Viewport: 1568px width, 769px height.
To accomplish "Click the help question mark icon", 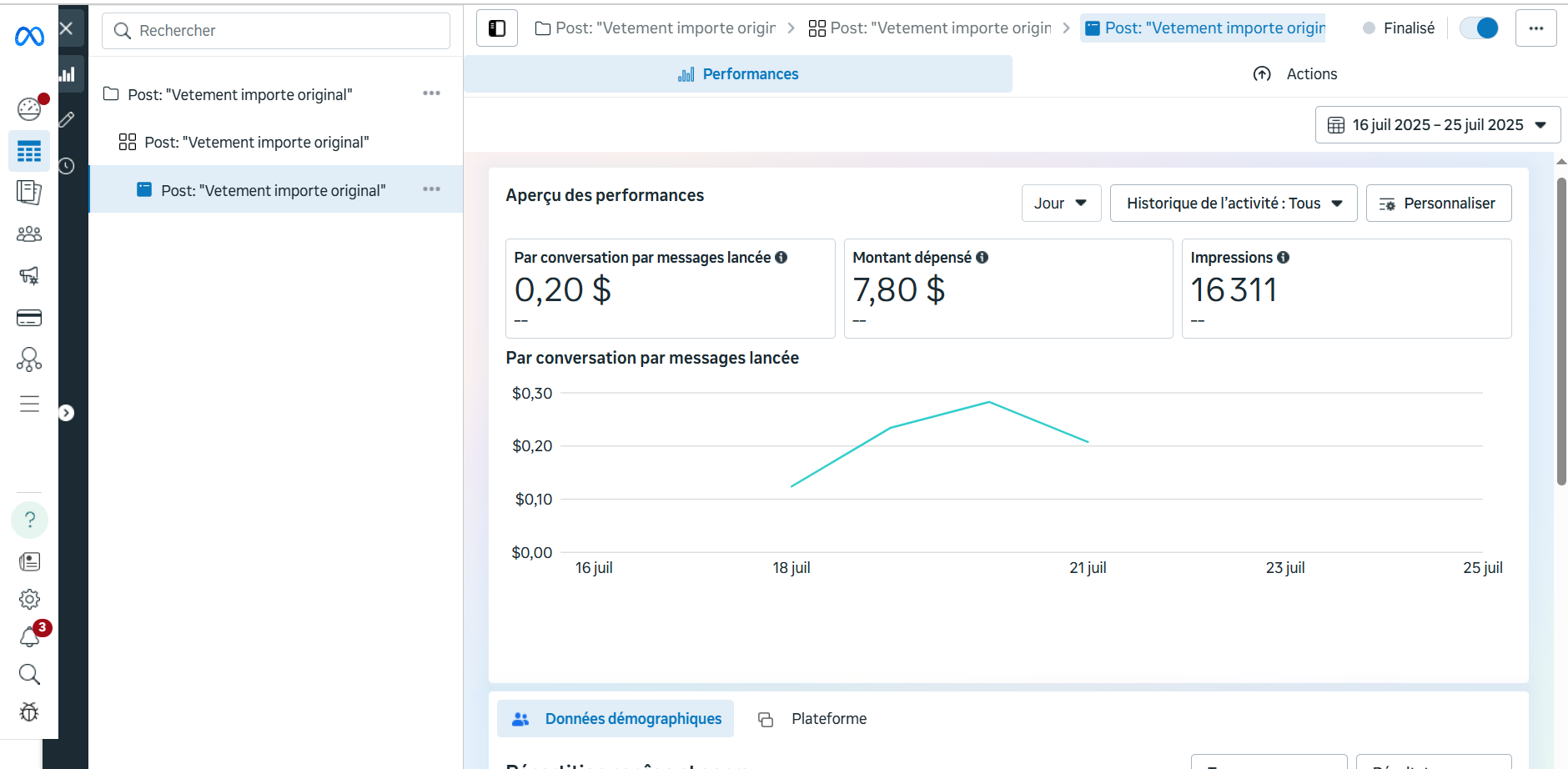I will pyautogui.click(x=29, y=520).
